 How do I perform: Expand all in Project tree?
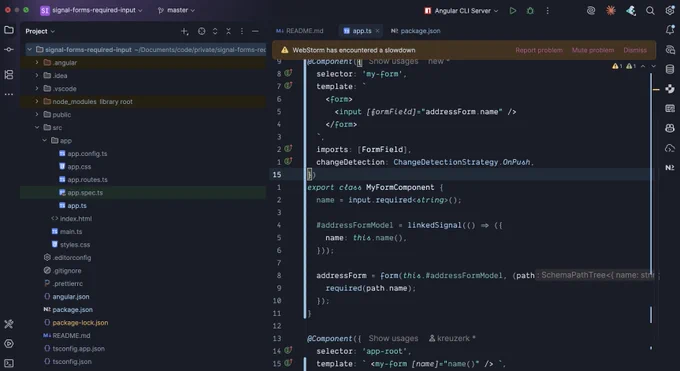pyautogui.click(x=215, y=31)
